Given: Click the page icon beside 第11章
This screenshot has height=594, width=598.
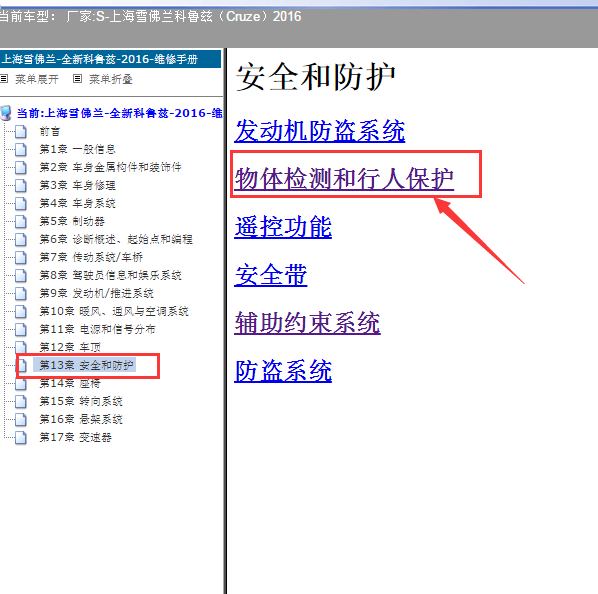Looking at the screenshot, I should (x=21, y=329).
